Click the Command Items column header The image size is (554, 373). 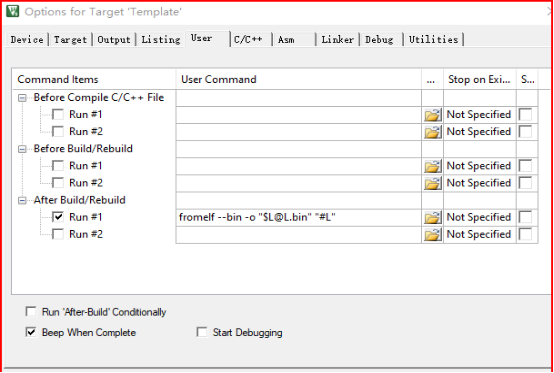[x=94, y=79]
